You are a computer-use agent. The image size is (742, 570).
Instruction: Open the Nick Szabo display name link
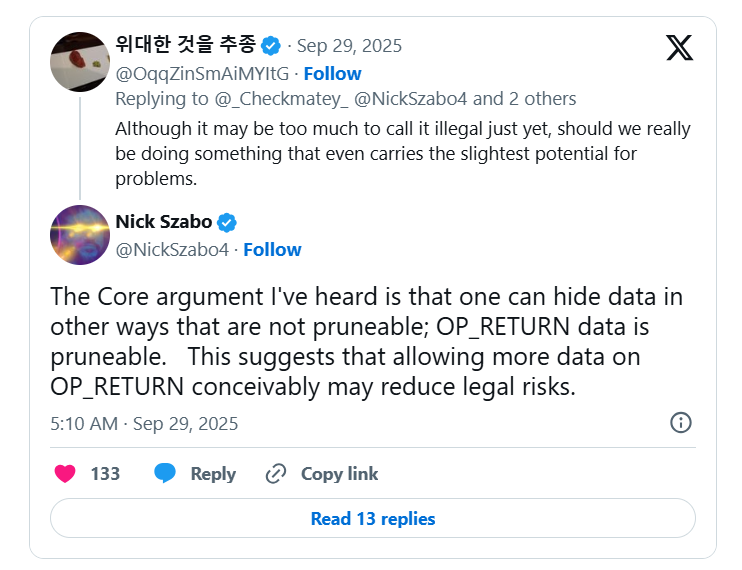(163, 222)
